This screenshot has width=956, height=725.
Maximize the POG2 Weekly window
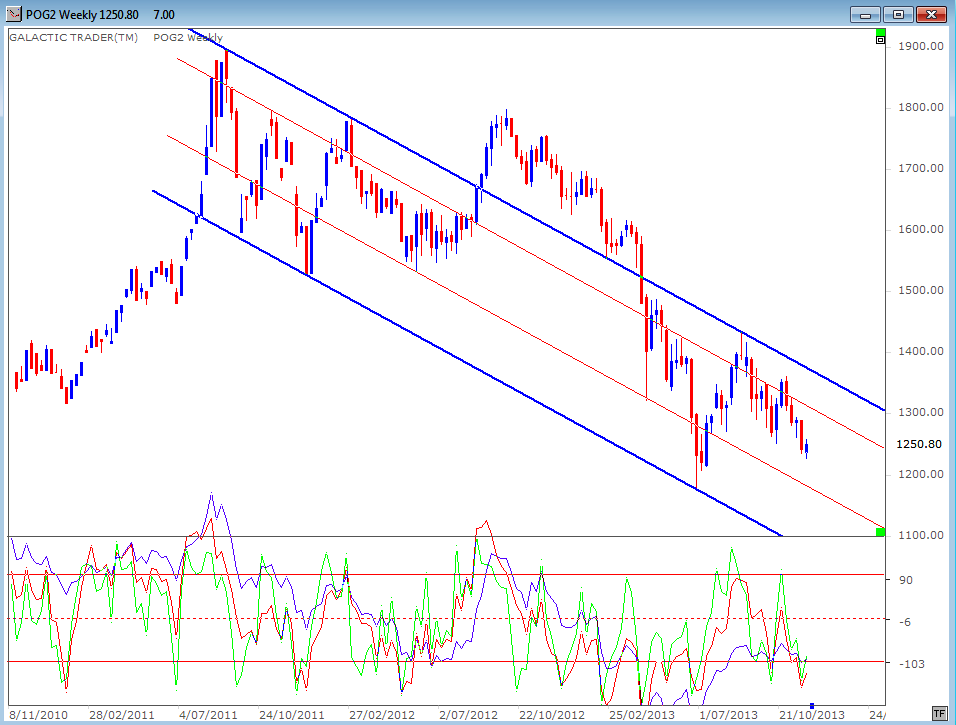click(897, 15)
